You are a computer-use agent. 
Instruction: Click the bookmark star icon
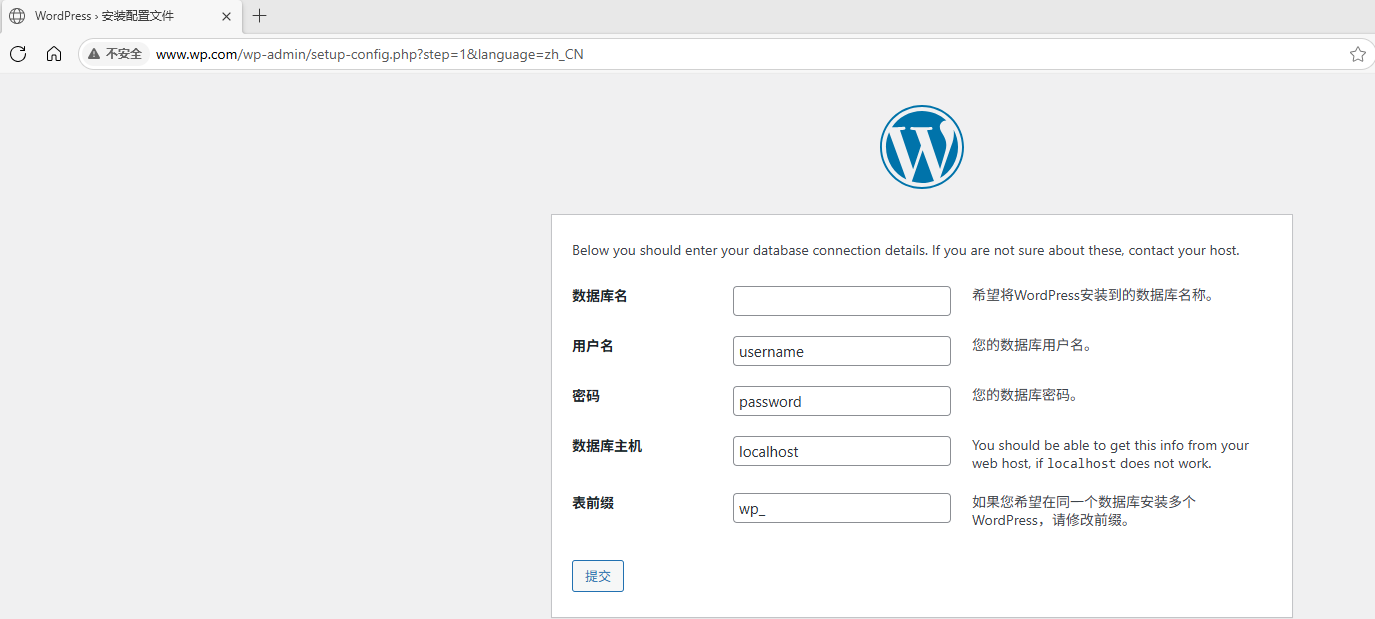1357,54
